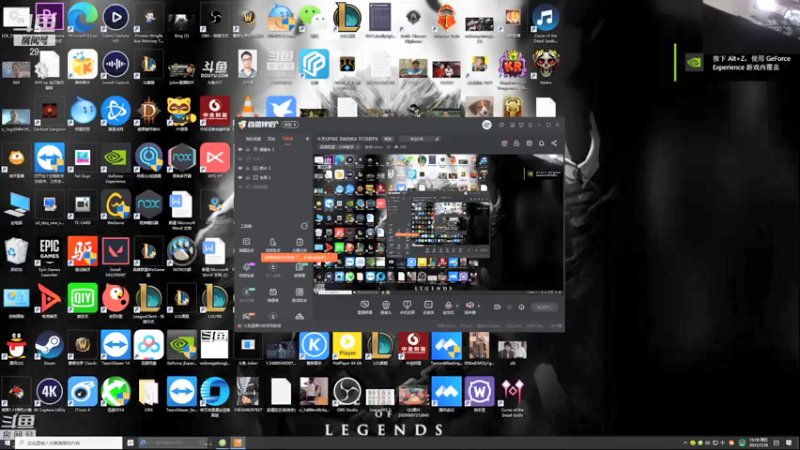
Task: Select Sound Capture desktop icon
Action: click(x=116, y=66)
